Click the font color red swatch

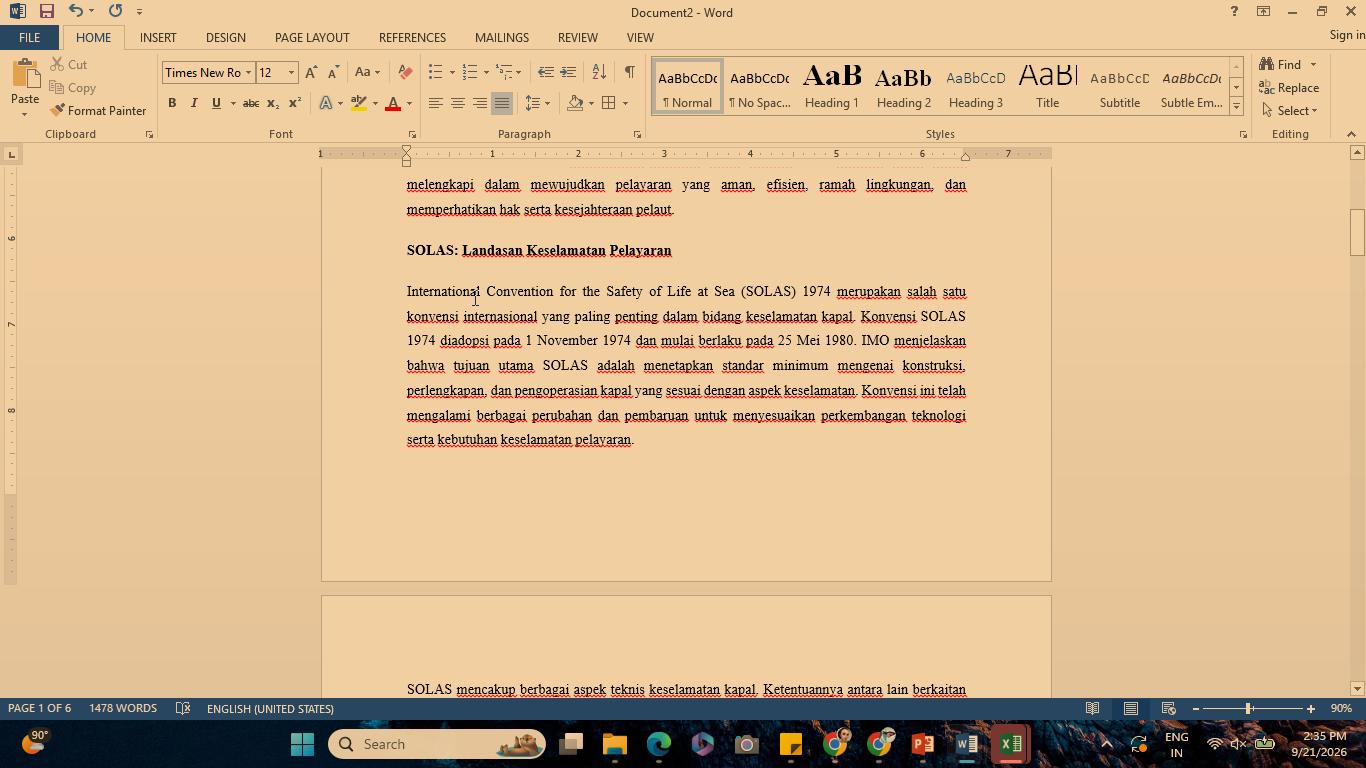[393, 103]
